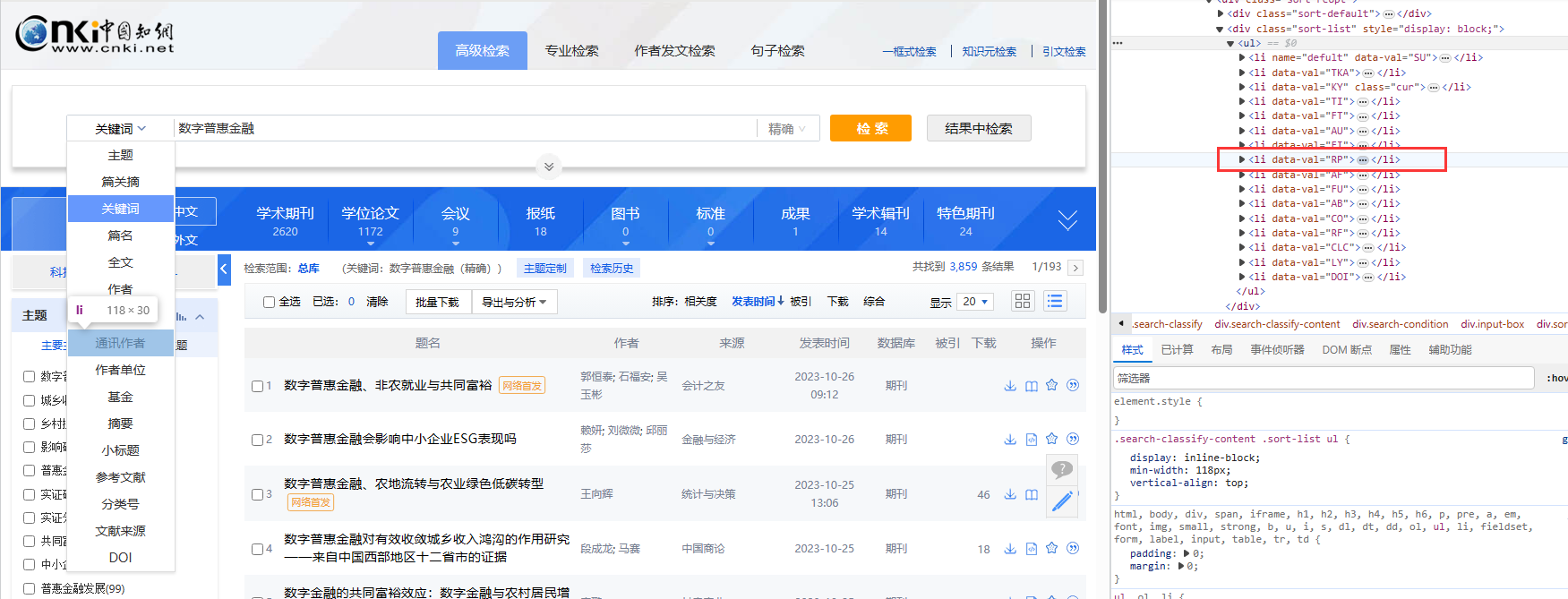
Task: Switch to 专业检索 tab
Action: click(571, 51)
